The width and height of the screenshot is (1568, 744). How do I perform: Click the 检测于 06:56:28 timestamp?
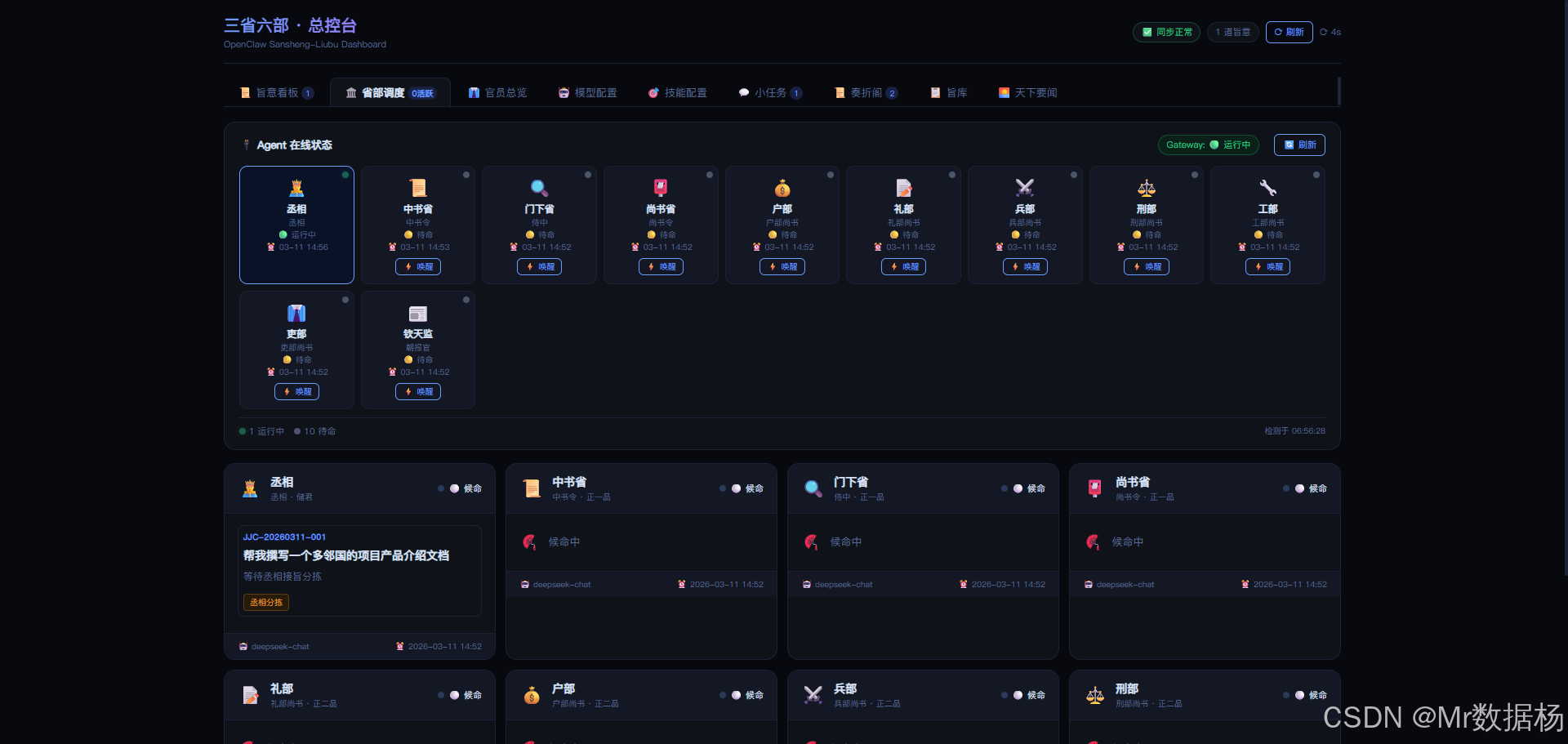1295,430
